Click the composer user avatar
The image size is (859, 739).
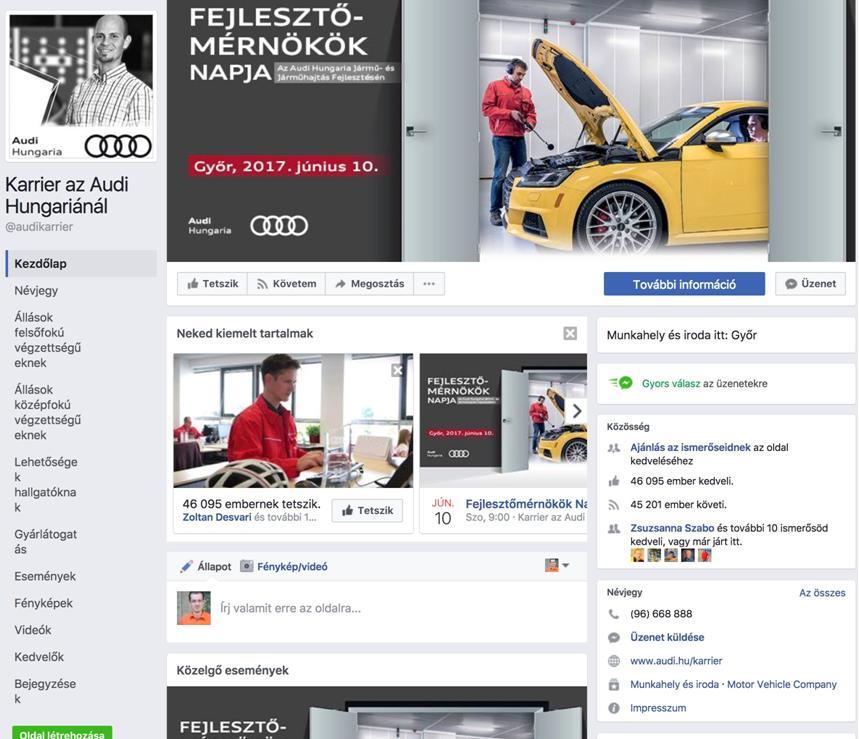pos(193,608)
